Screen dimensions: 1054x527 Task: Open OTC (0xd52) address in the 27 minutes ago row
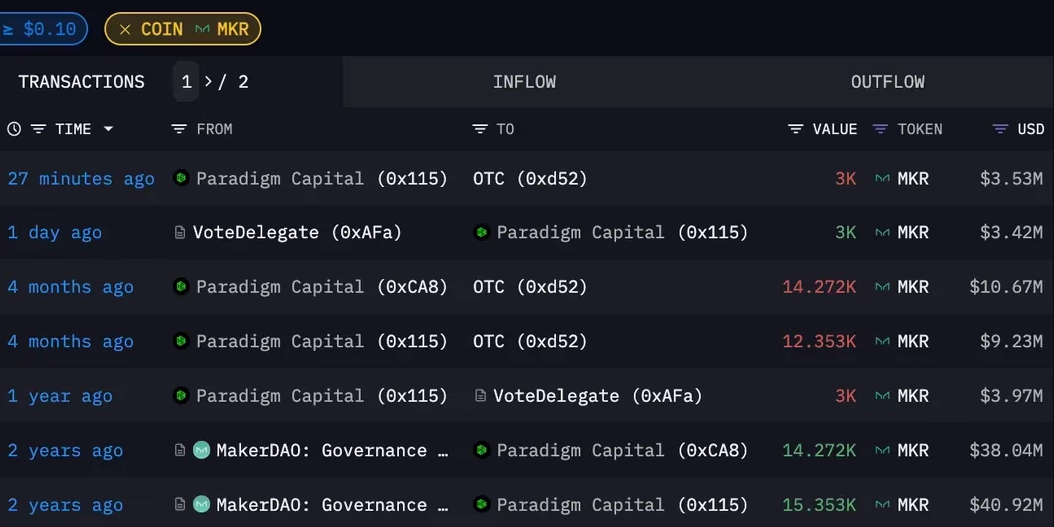(530, 179)
